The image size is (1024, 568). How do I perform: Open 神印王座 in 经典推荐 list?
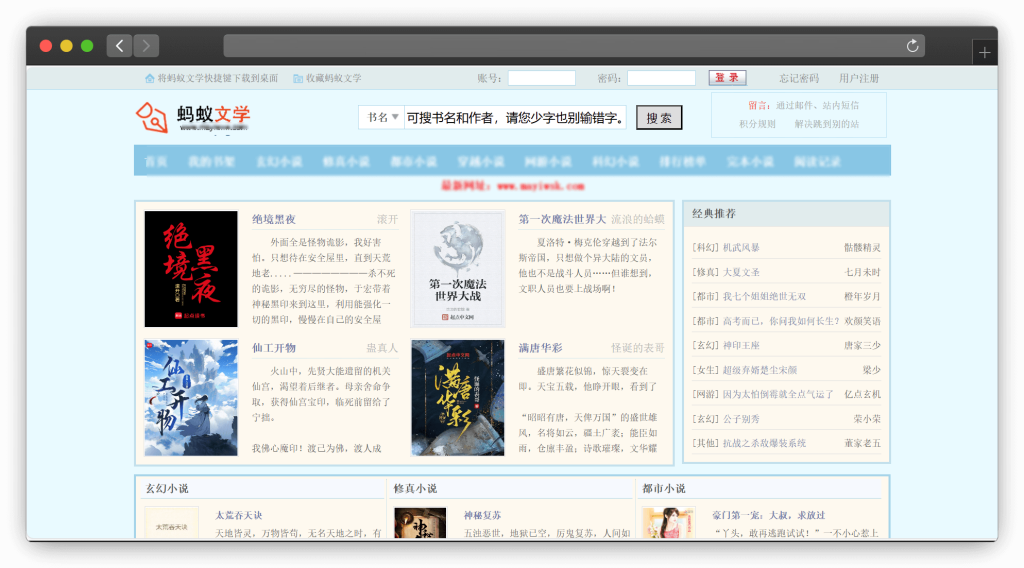[741, 345]
